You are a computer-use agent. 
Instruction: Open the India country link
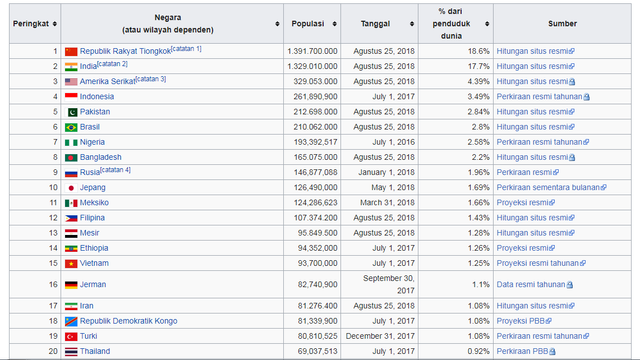88,66
